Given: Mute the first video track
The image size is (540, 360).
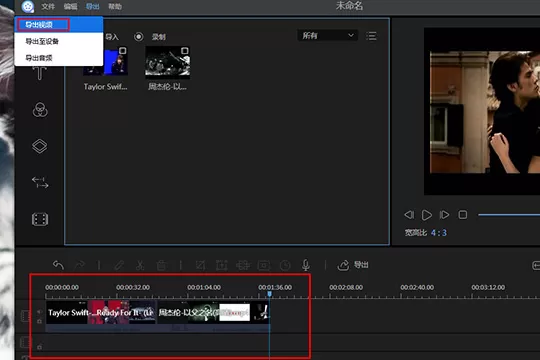Looking at the screenshot, I should (x=39, y=312).
